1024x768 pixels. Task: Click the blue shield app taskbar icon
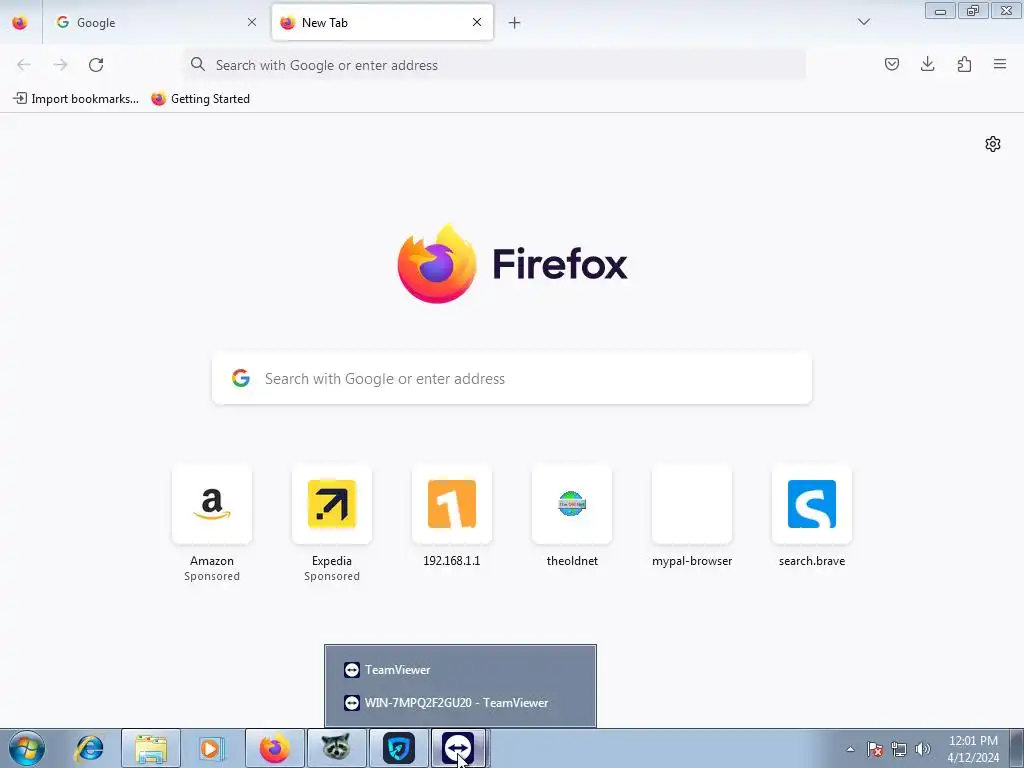pos(398,748)
